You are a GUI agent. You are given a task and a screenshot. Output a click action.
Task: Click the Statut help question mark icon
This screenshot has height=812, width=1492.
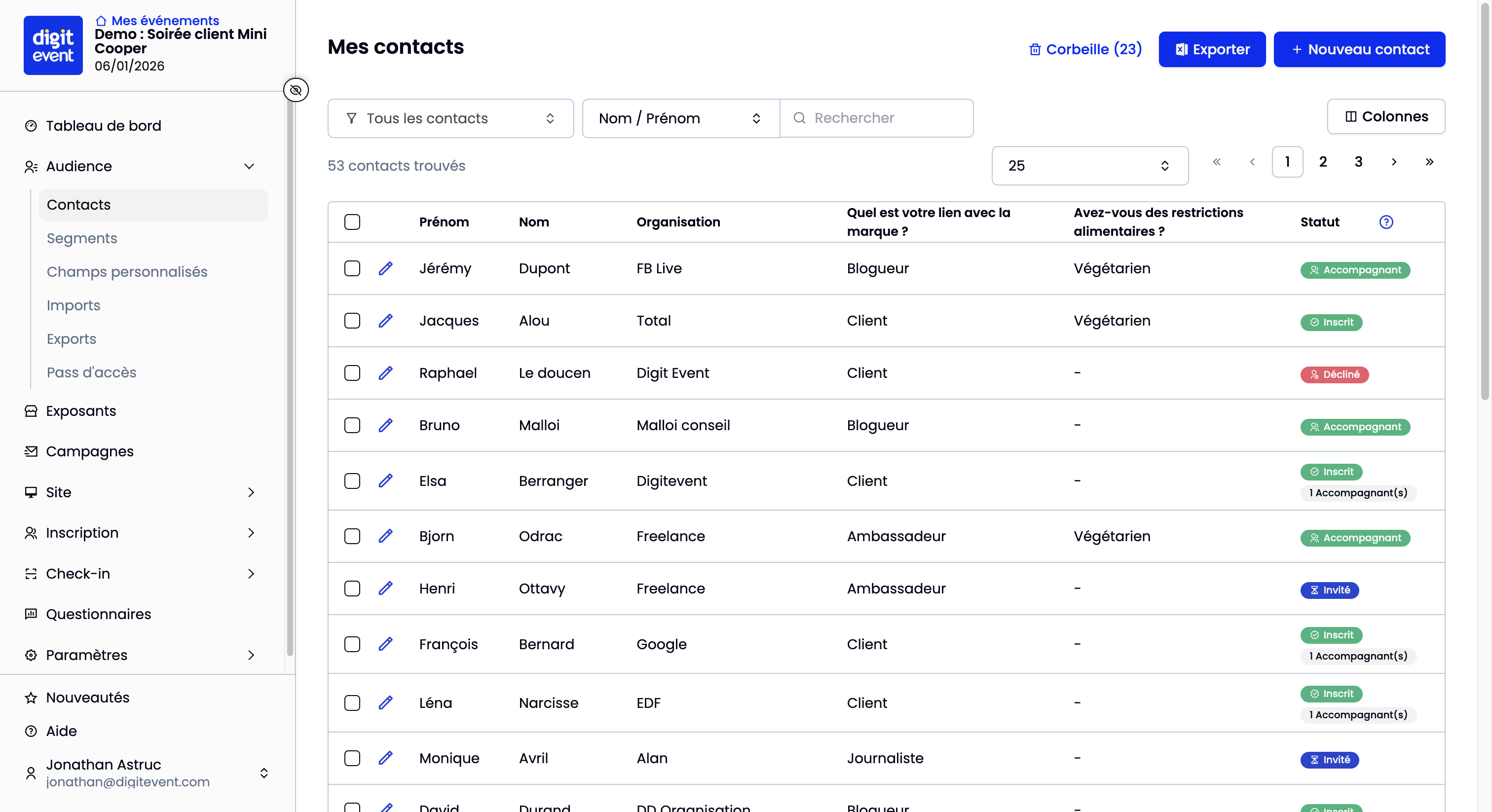[1385, 222]
